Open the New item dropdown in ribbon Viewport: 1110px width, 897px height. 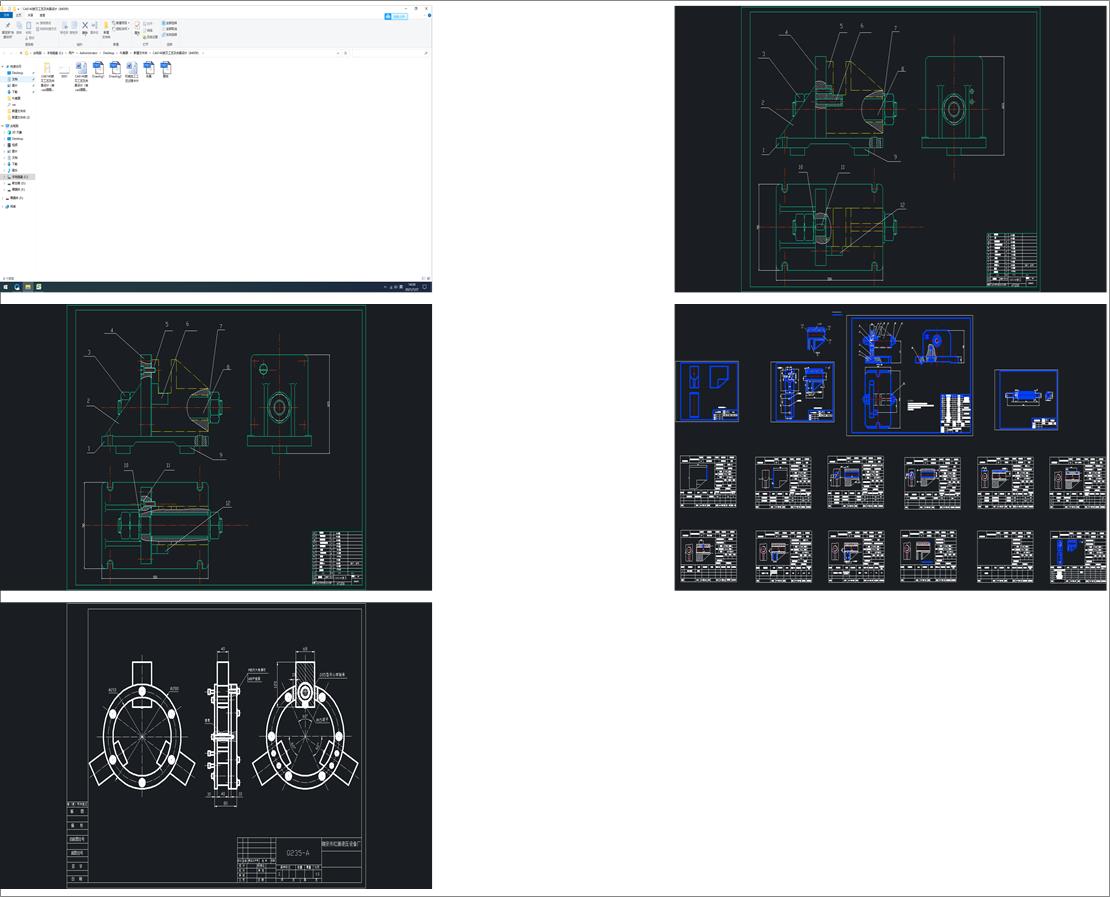[x=121, y=23]
